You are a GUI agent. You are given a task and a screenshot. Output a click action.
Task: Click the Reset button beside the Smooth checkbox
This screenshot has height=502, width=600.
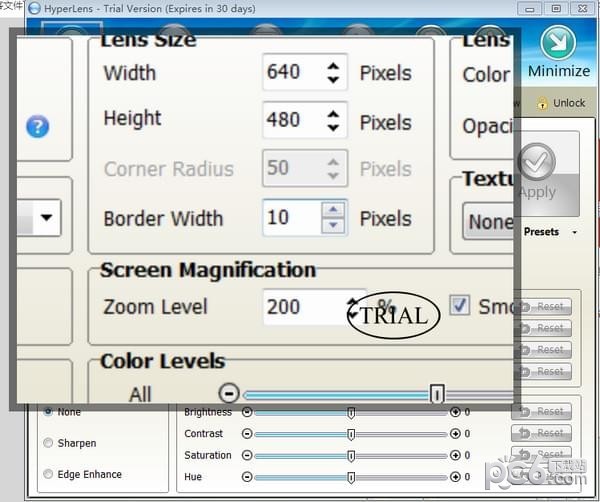click(545, 306)
